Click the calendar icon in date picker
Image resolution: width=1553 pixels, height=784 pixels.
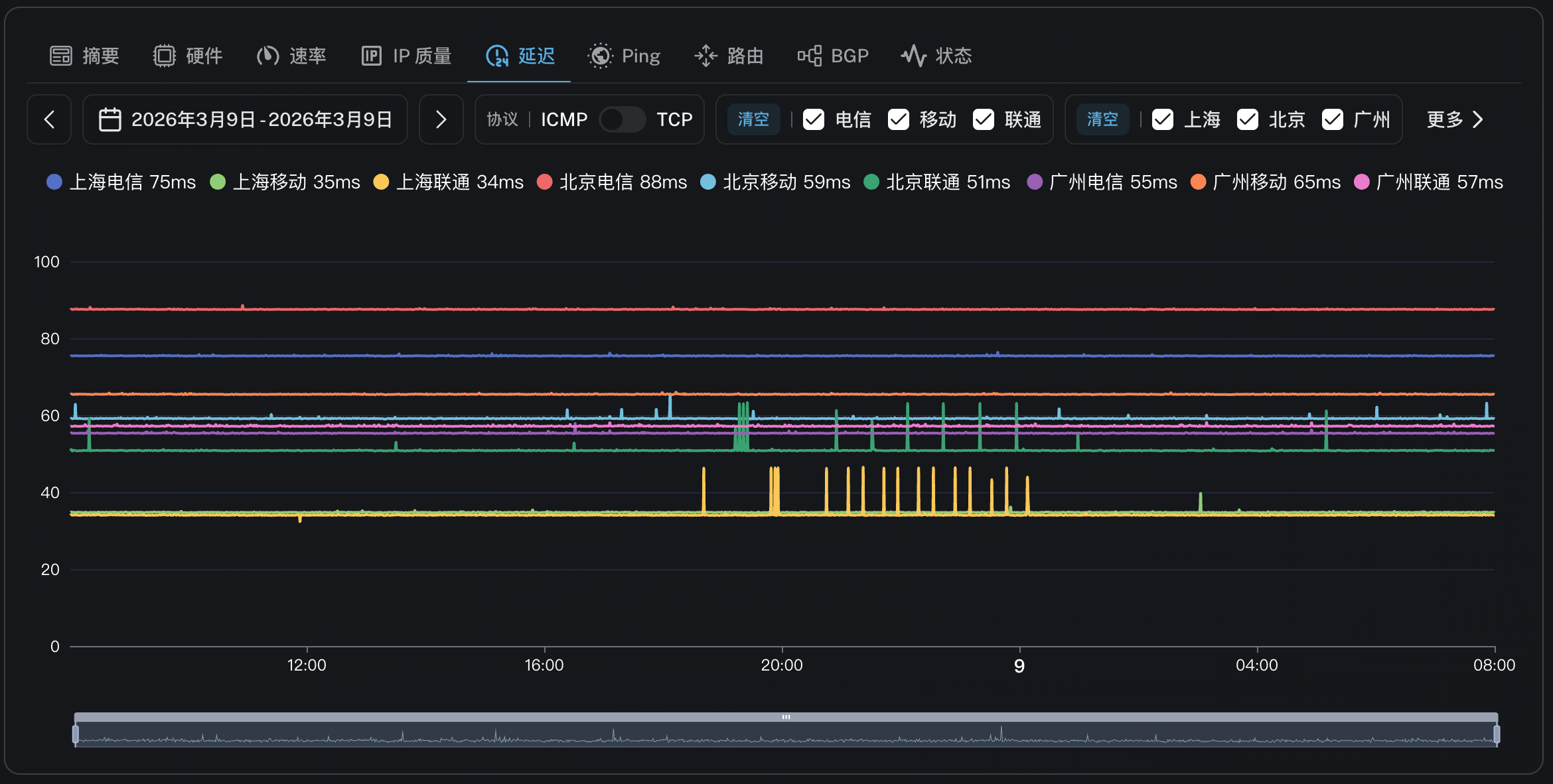click(x=110, y=119)
